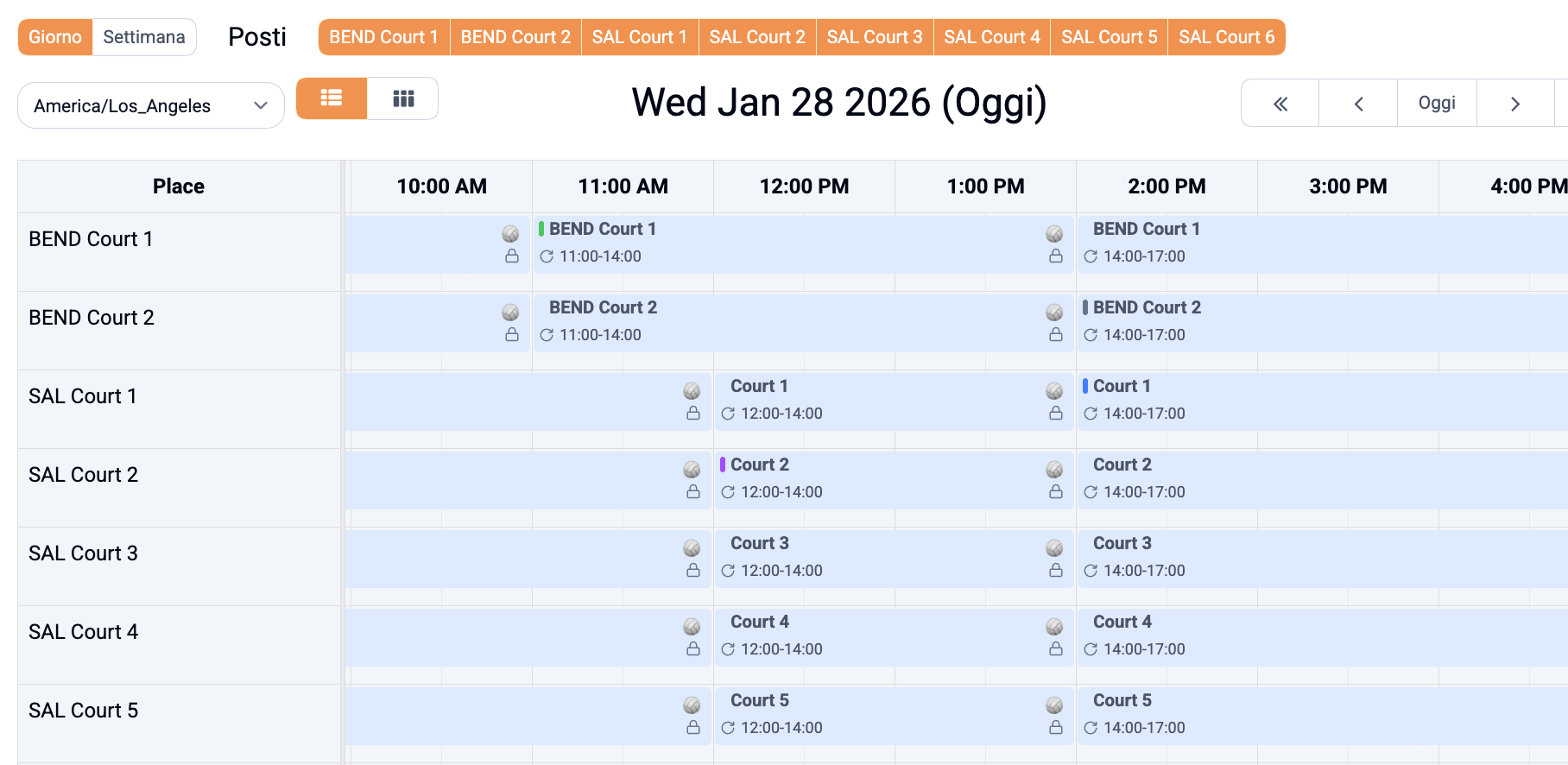This screenshot has width=1568, height=765.
Task: Switch to list view layout icon
Action: 332,98
